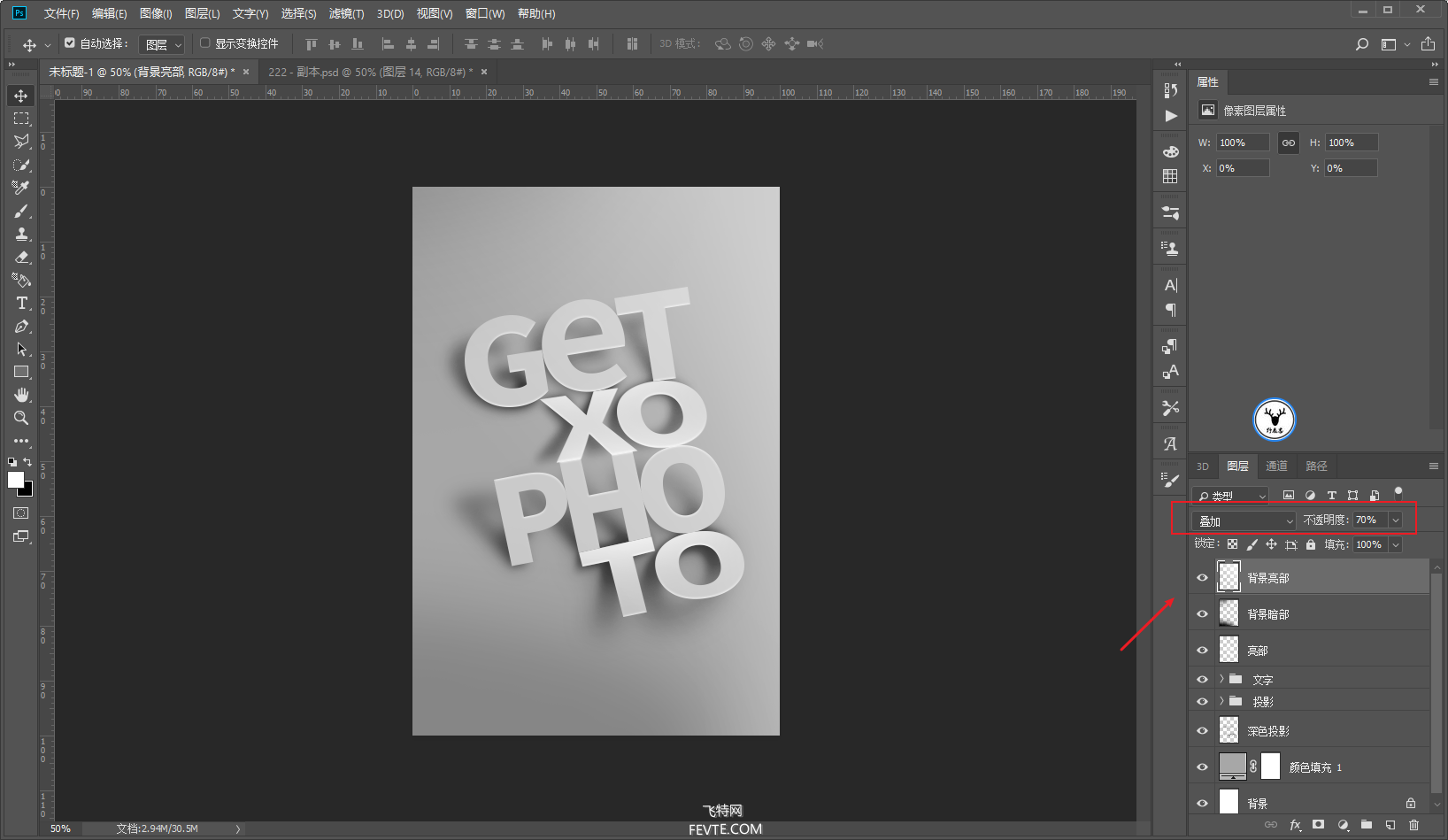Screen dimensions: 1448x840
Task: Switch to 222 - 副本.psd document tab
Action: coord(370,72)
